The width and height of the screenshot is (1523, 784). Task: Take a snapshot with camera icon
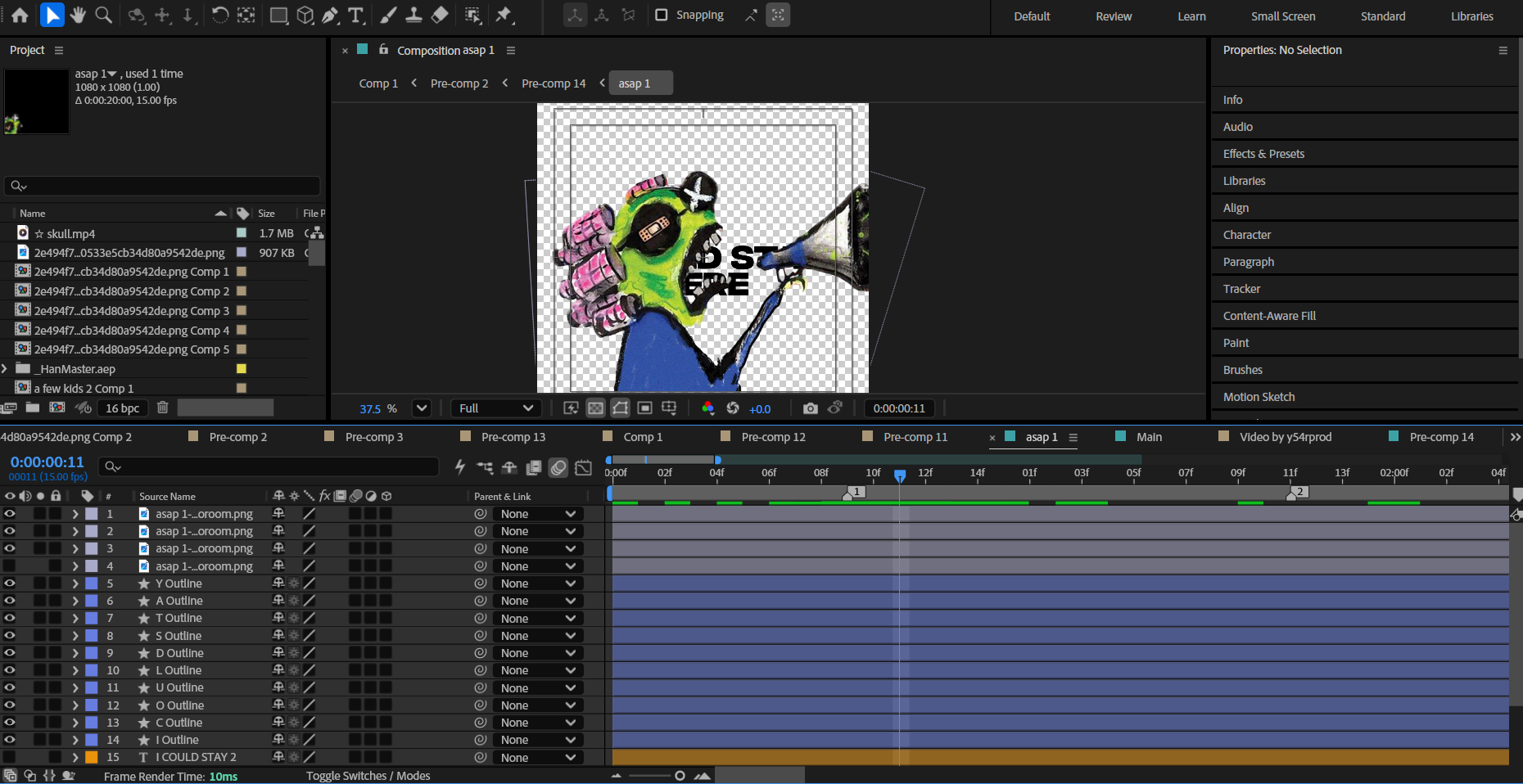click(x=810, y=408)
